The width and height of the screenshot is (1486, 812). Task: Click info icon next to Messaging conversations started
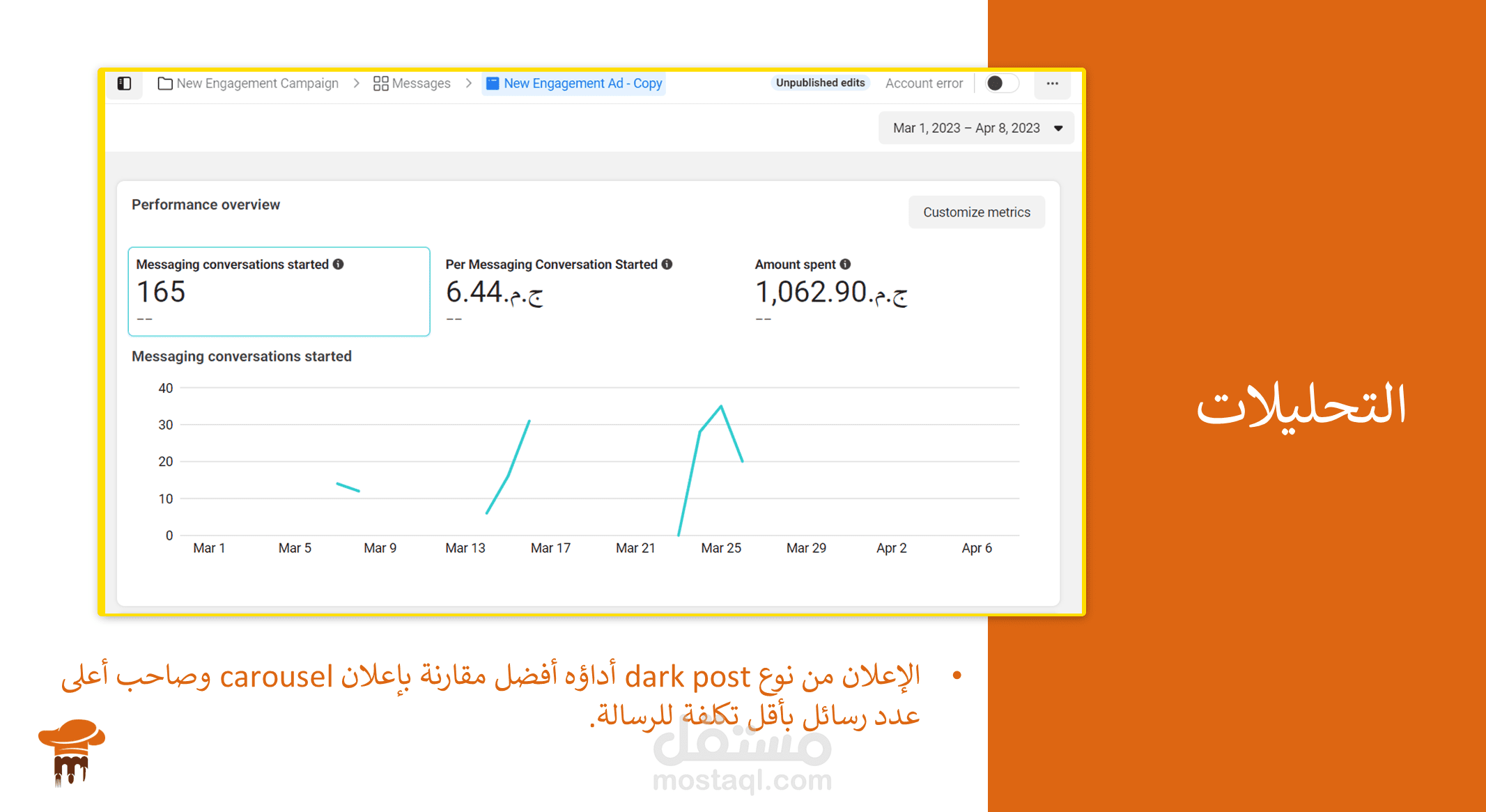pyautogui.click(x=339, y=264)
